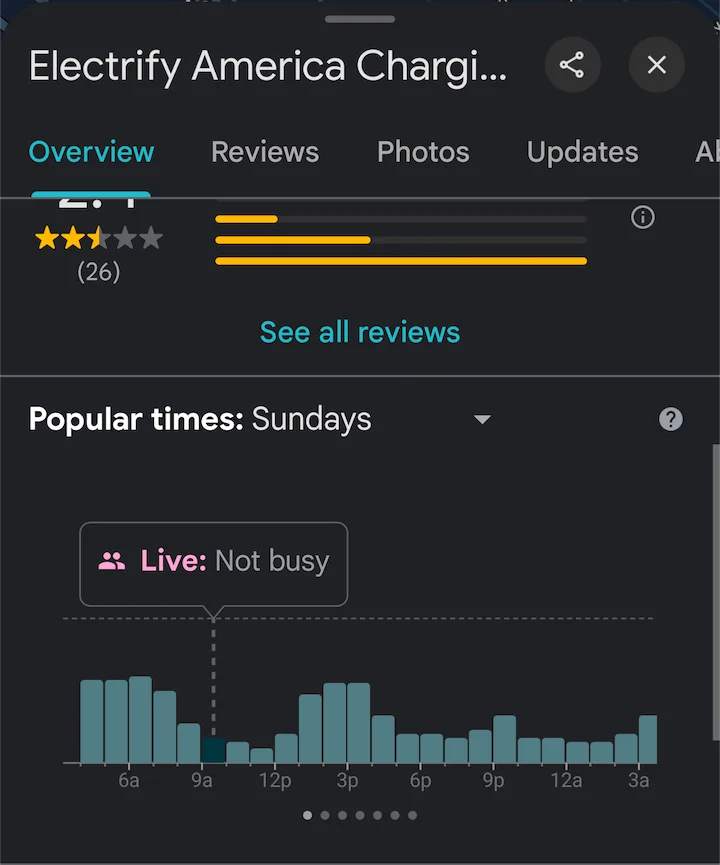Viewport: 720px width, 865px height.
Task: Close the Electrify America place card
Action: (657, 65)
